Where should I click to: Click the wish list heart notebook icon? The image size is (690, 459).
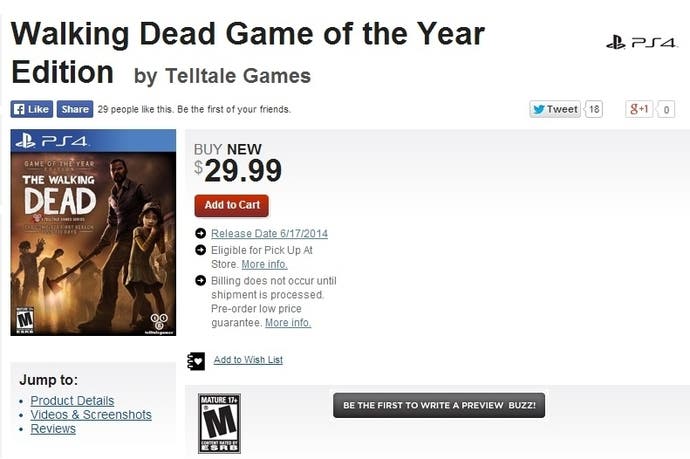pos(196,361)
